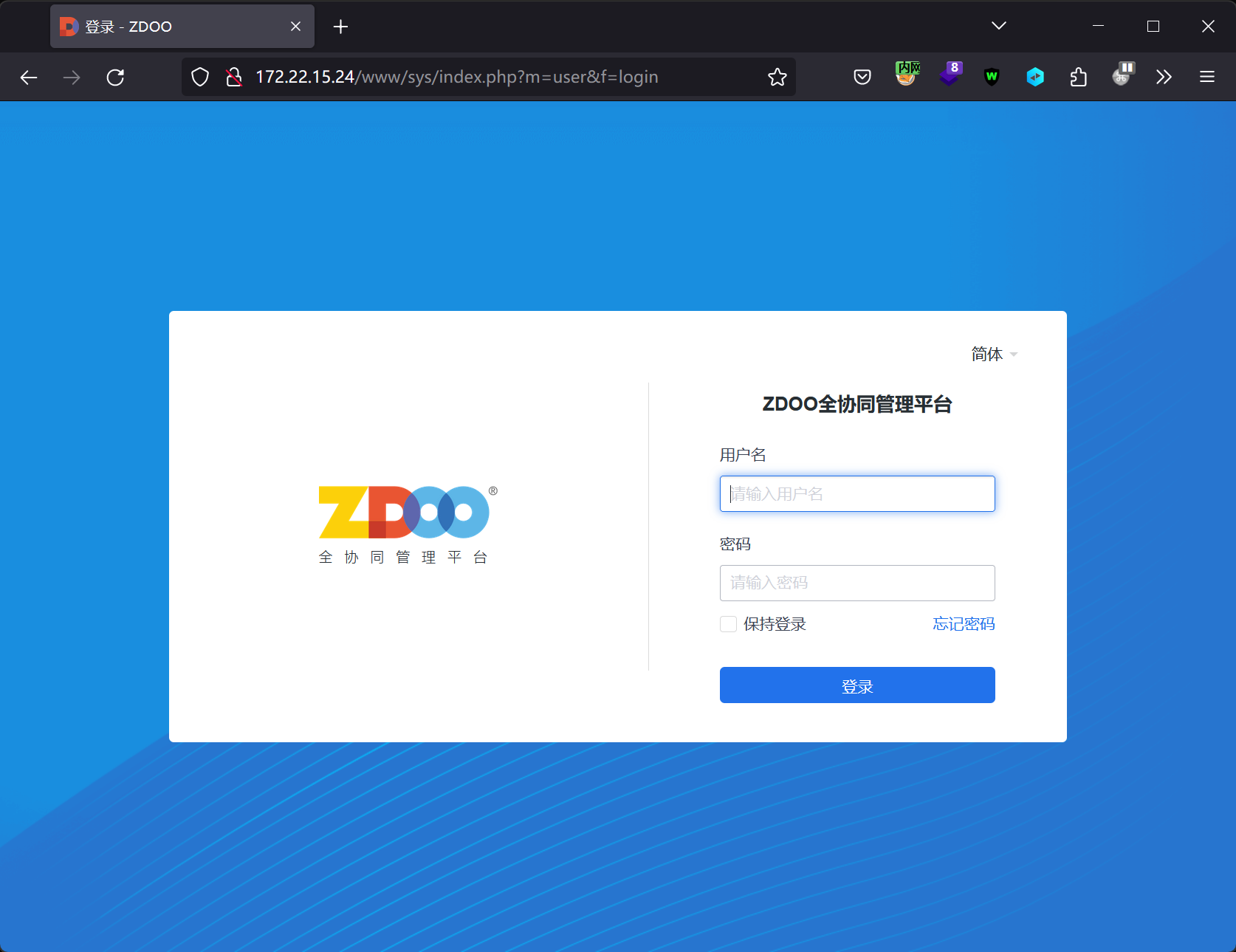
Task: Go back to the previous page
Action: 29,77
